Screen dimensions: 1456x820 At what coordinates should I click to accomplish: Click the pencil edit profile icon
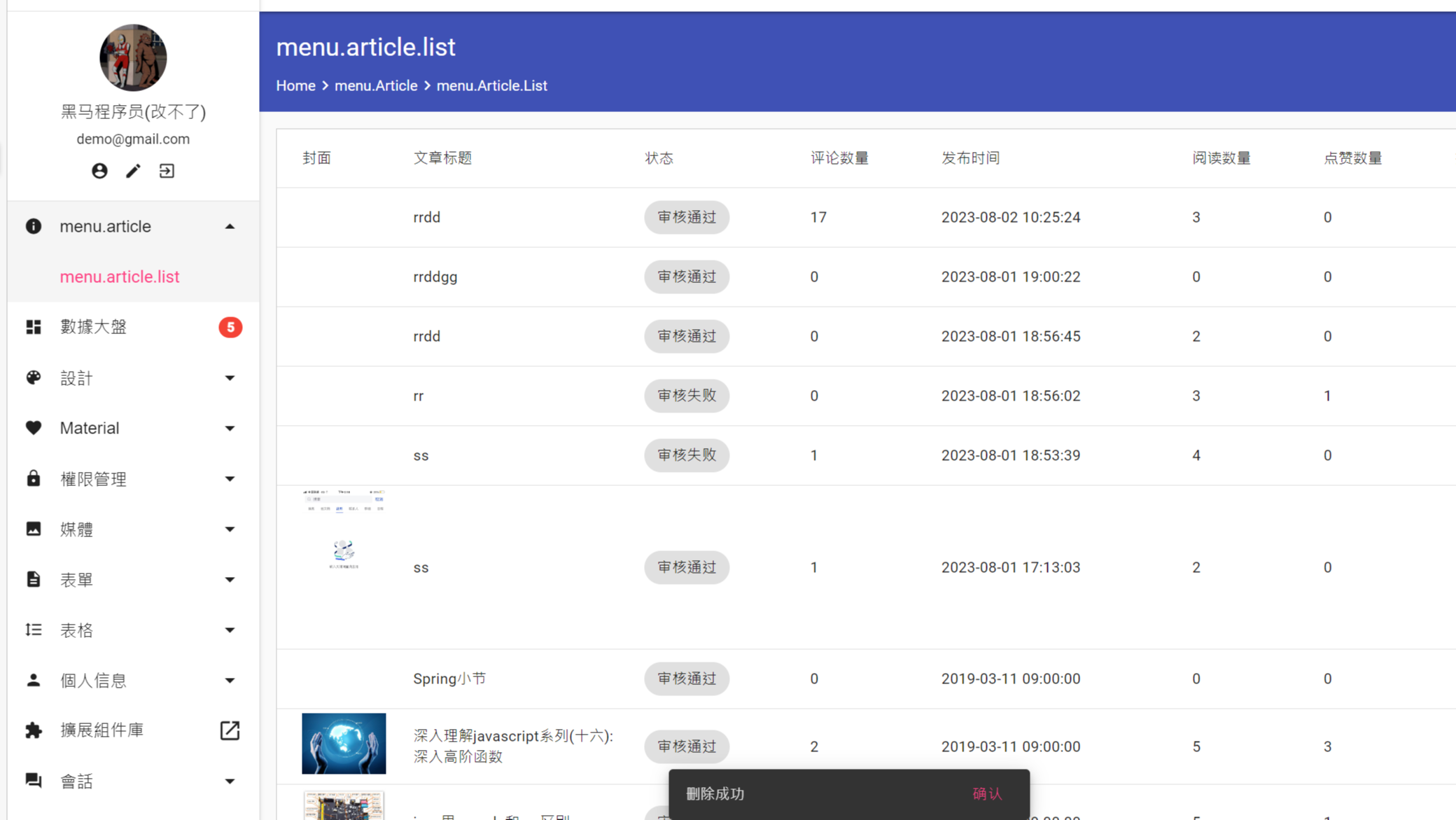click(133, 171)
